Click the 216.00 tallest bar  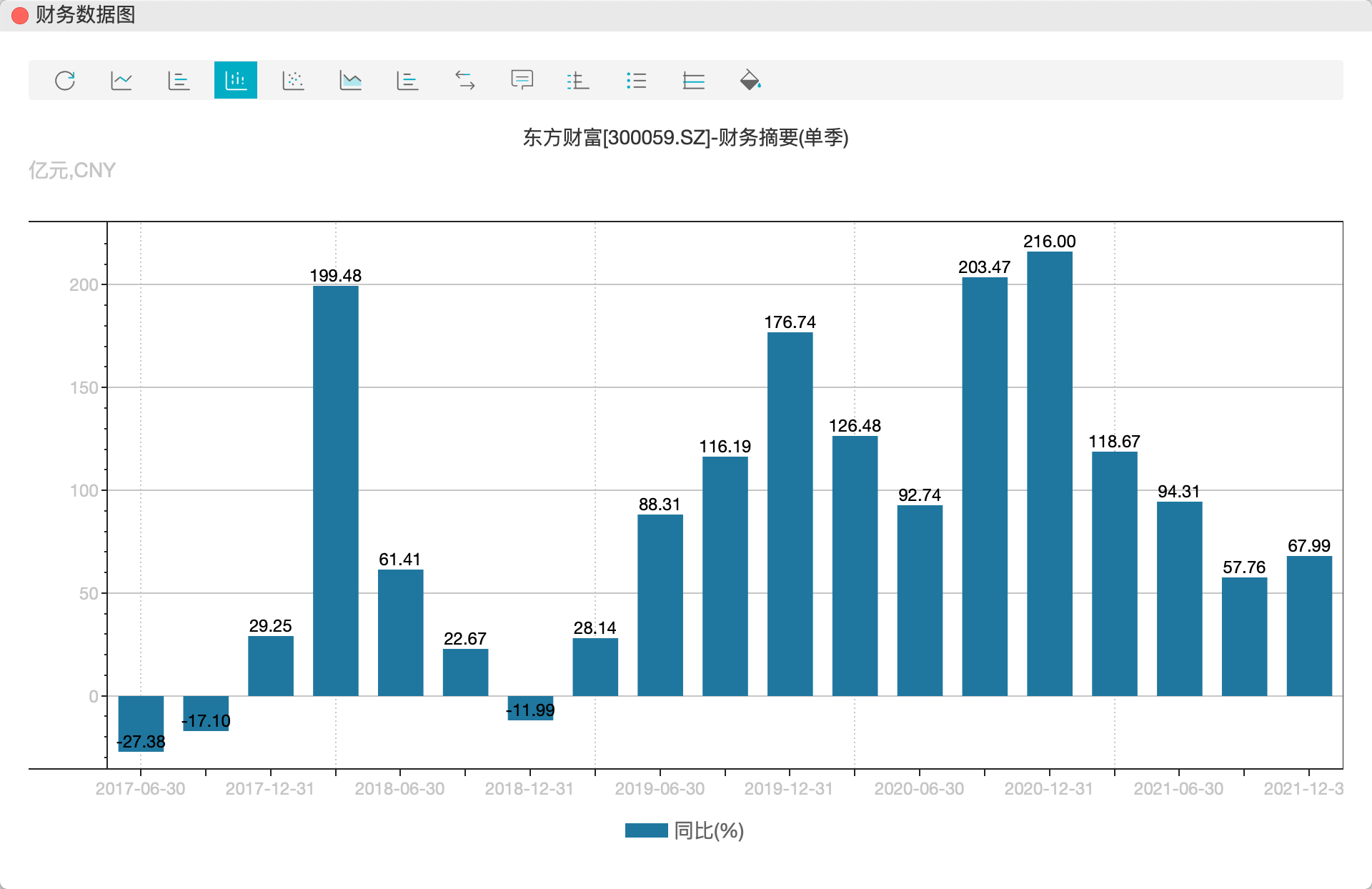point(1049,472)
